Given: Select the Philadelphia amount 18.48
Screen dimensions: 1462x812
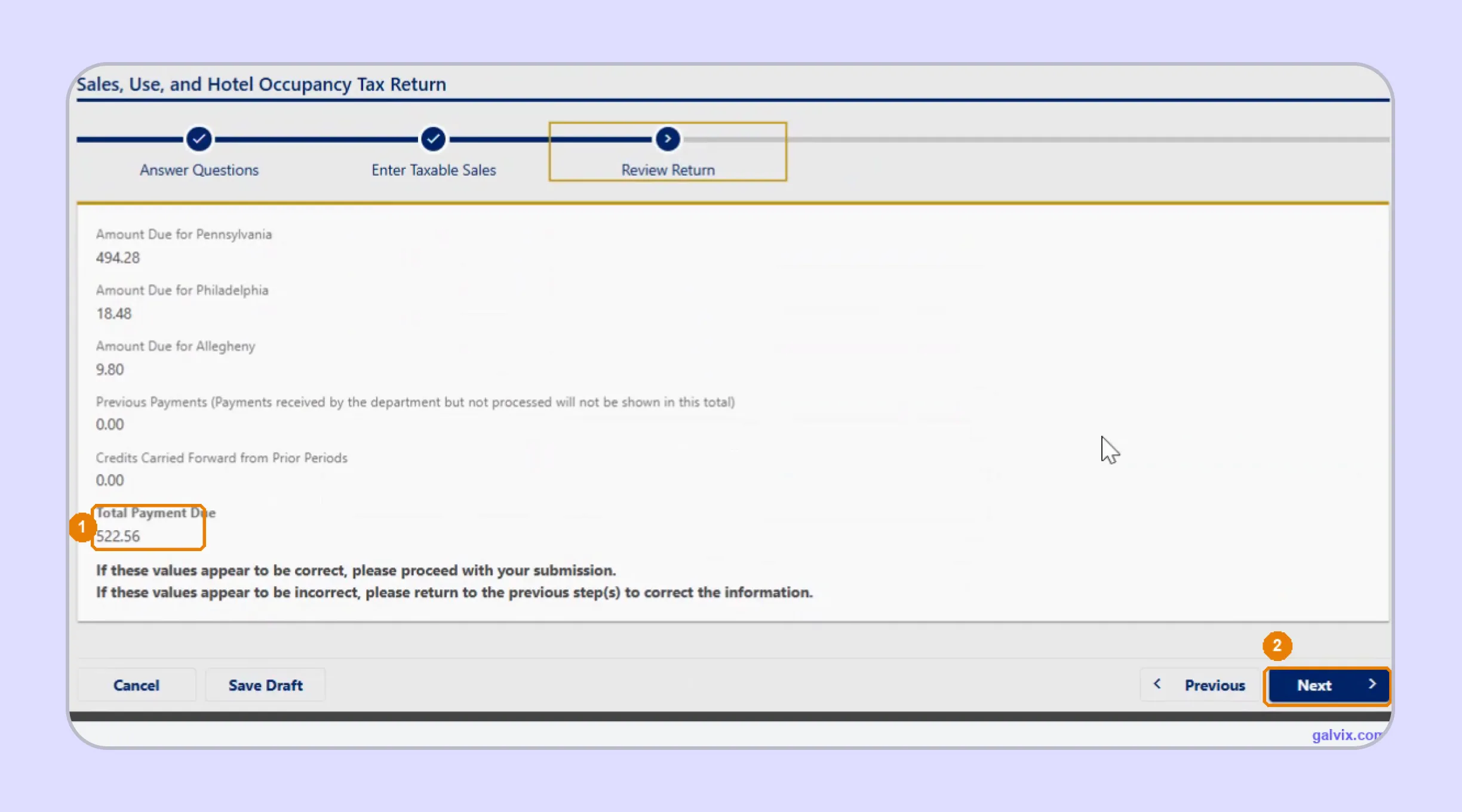Looking at the screenshot, I should 113,313.
